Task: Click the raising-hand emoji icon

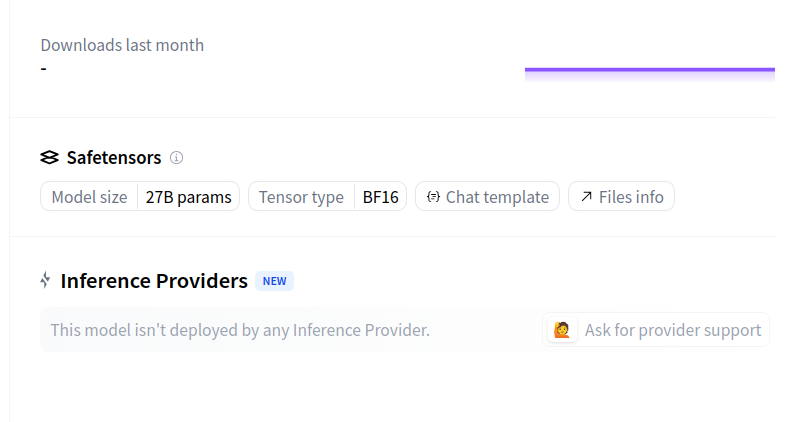Action: (x=562, y=330)
